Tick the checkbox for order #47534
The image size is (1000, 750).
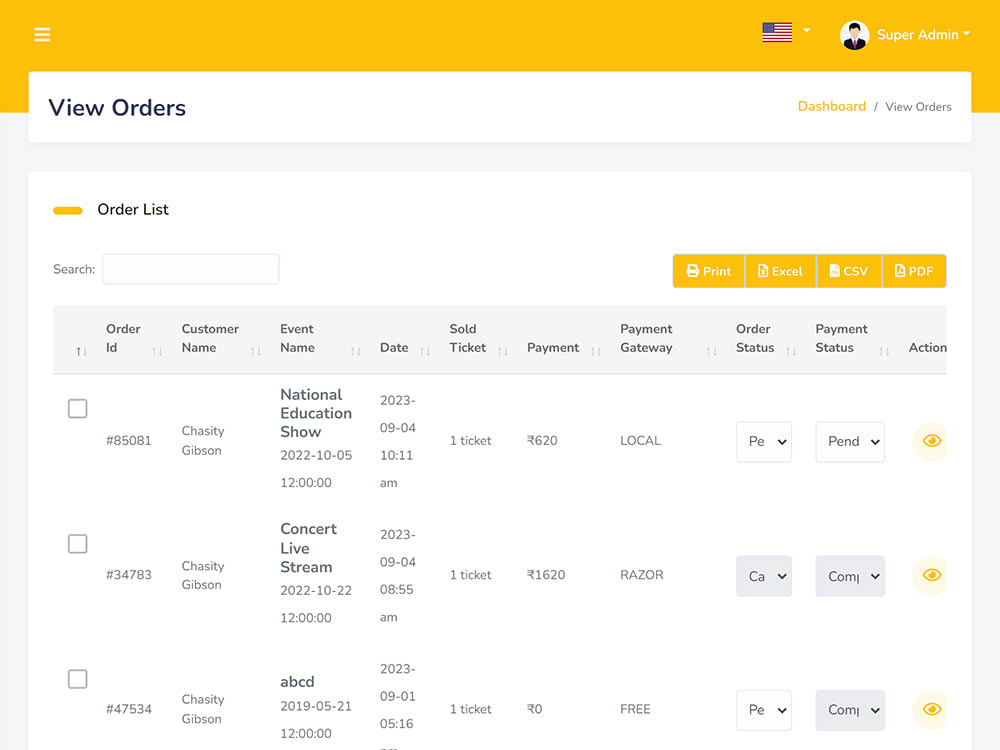[x=78, y=679]
